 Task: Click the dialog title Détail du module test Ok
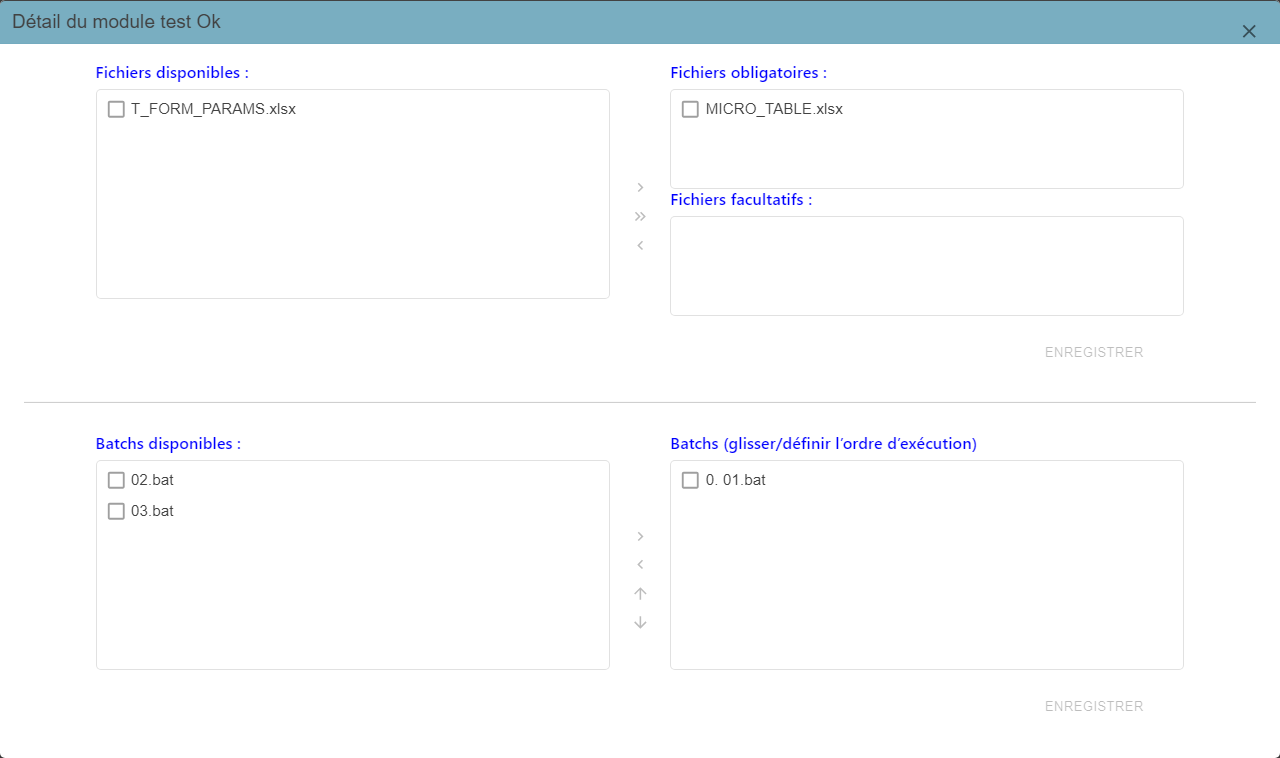[x=117, y=21]
